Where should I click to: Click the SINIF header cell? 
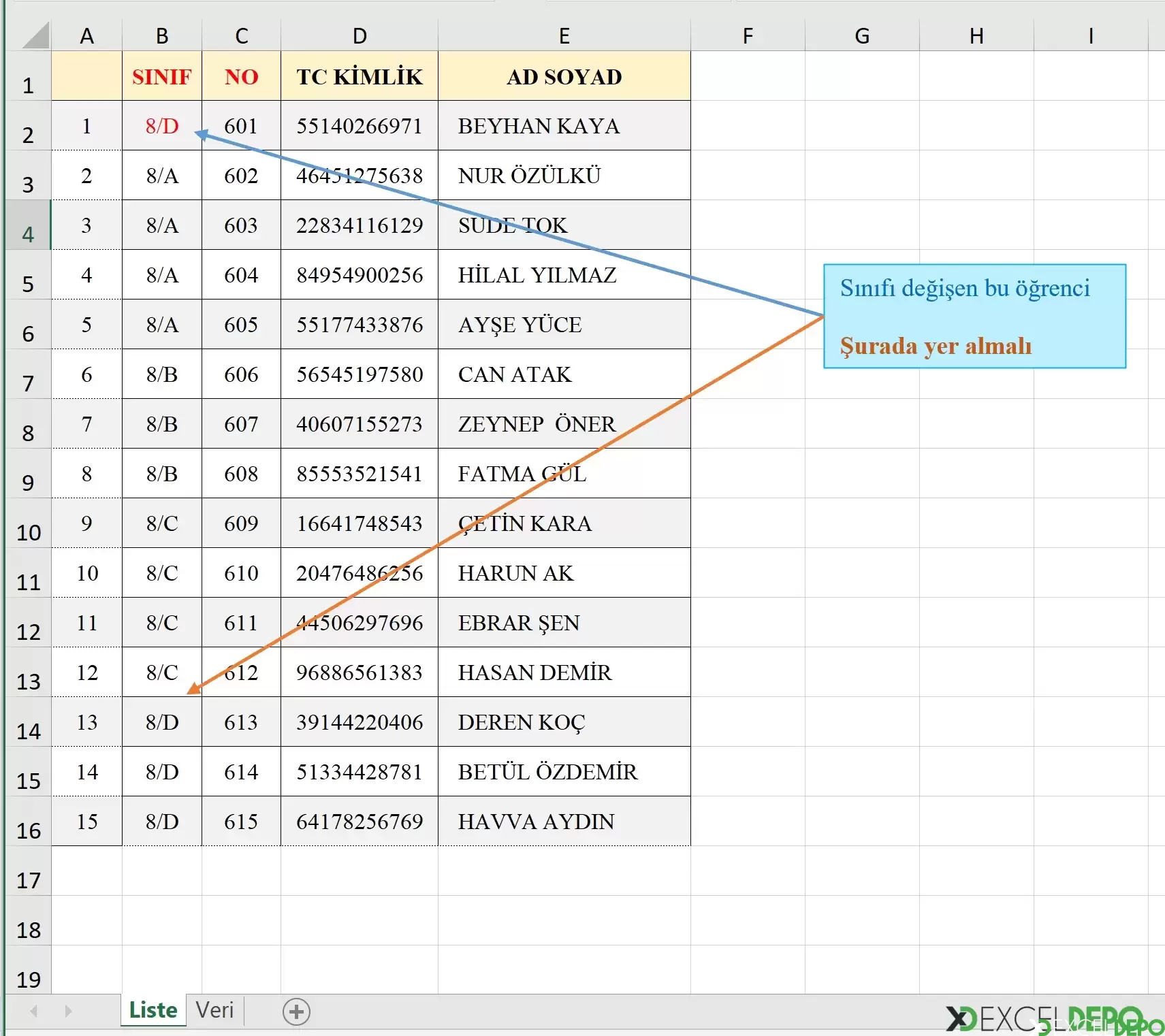tap(162, 76)
